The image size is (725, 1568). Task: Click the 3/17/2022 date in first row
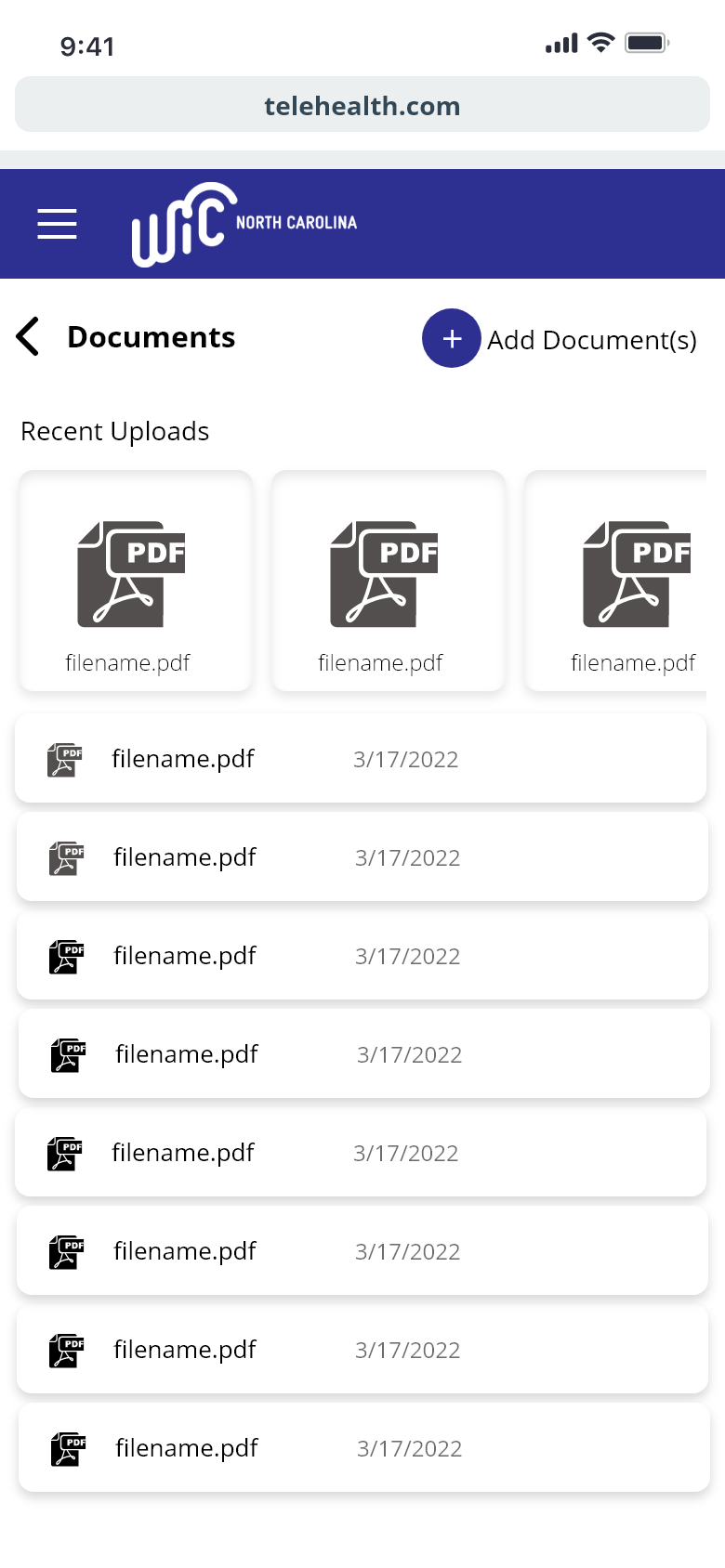(405, 760)
